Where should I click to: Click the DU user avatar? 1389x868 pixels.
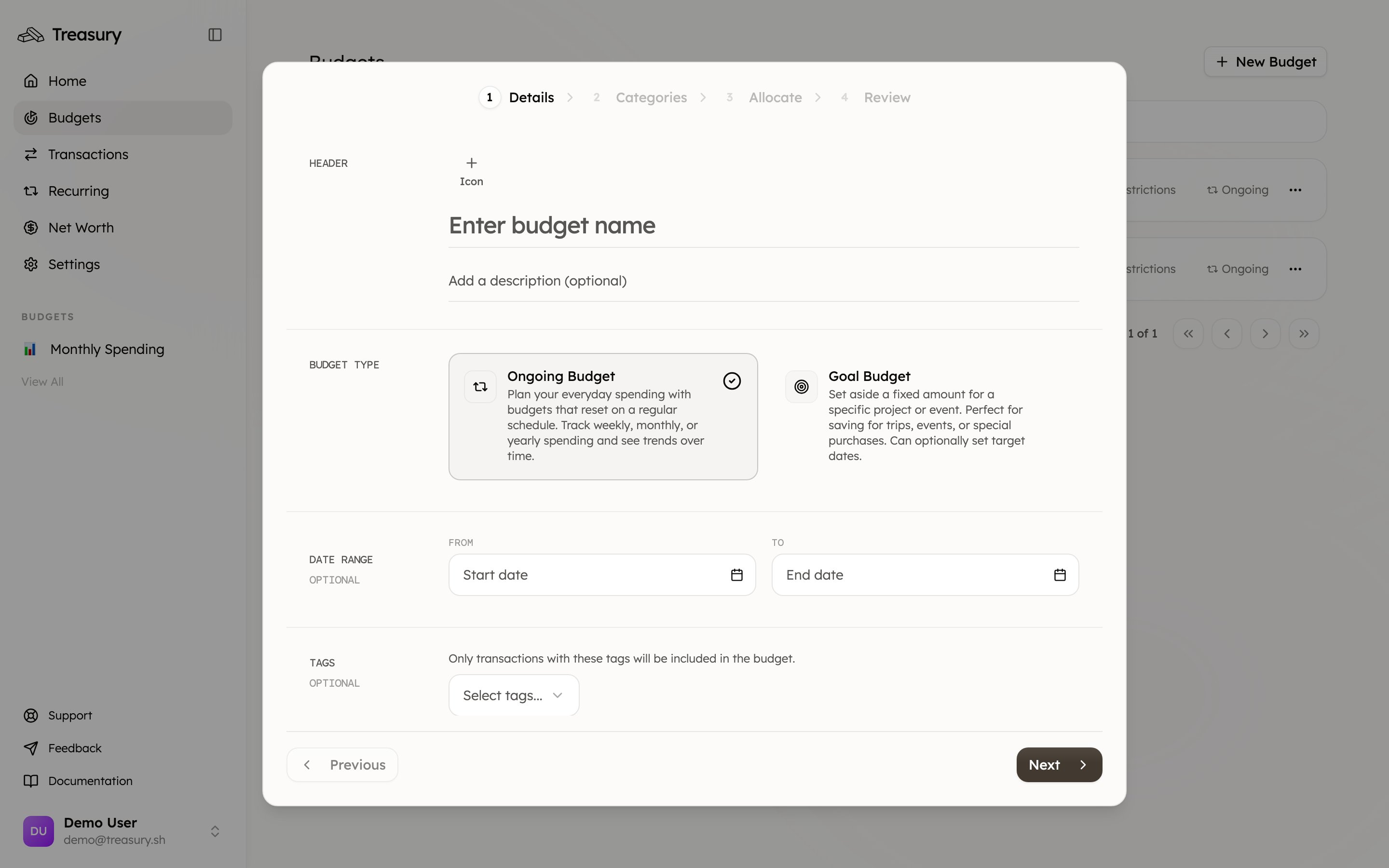[39, 831]
